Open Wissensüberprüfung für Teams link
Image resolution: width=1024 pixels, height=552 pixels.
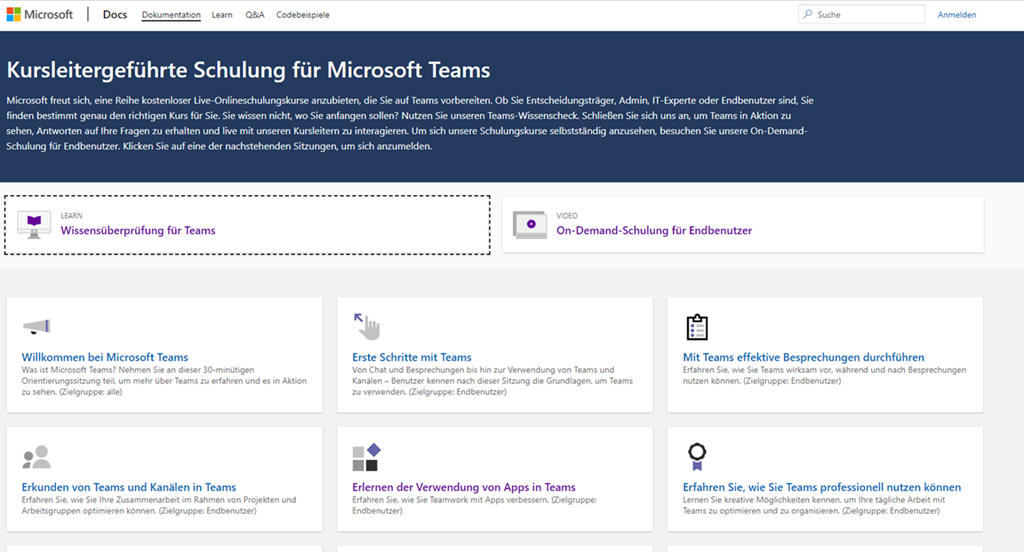tap(138, 230)
